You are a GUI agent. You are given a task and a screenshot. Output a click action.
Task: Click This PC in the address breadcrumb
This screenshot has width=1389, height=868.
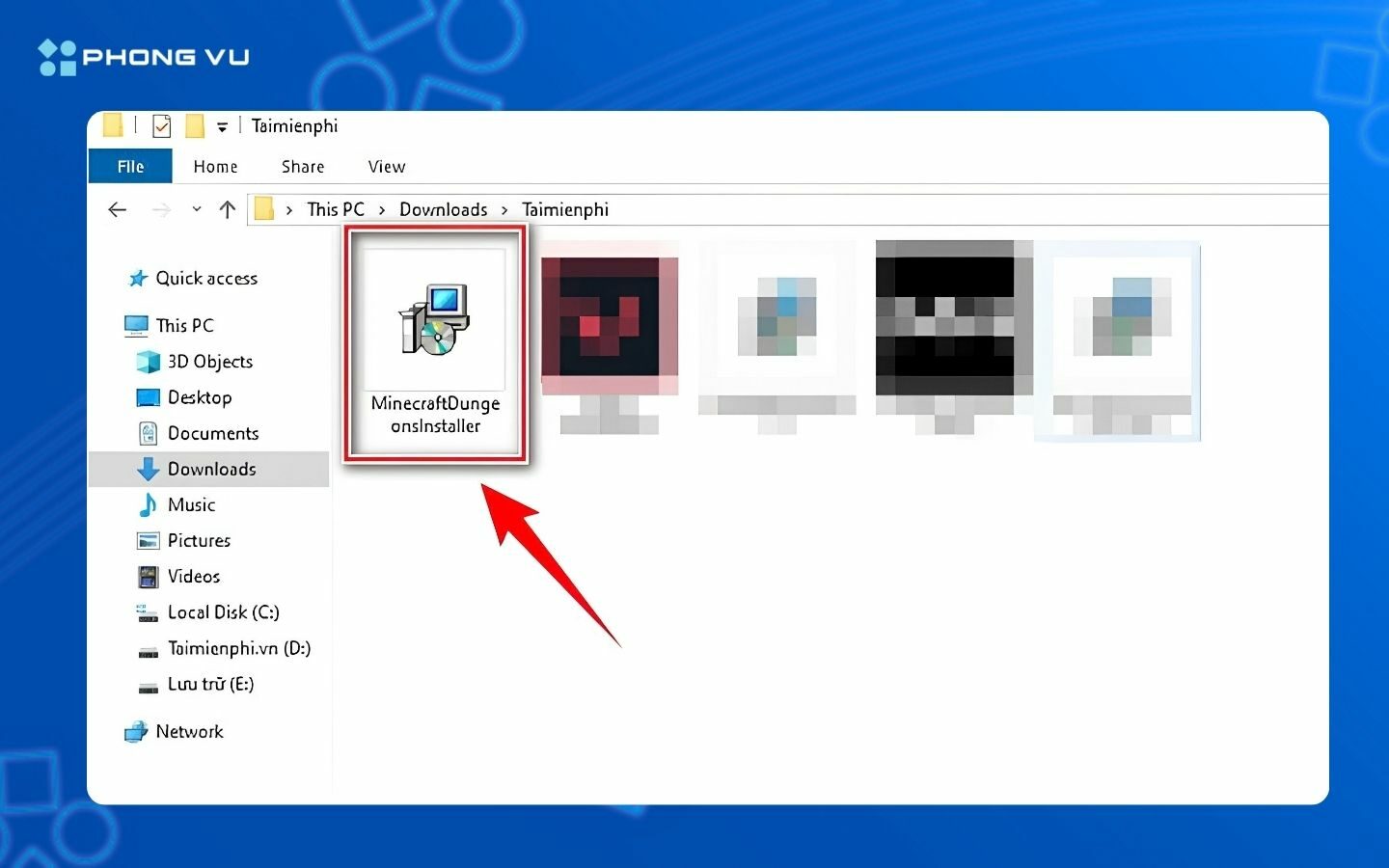[336, 209]
